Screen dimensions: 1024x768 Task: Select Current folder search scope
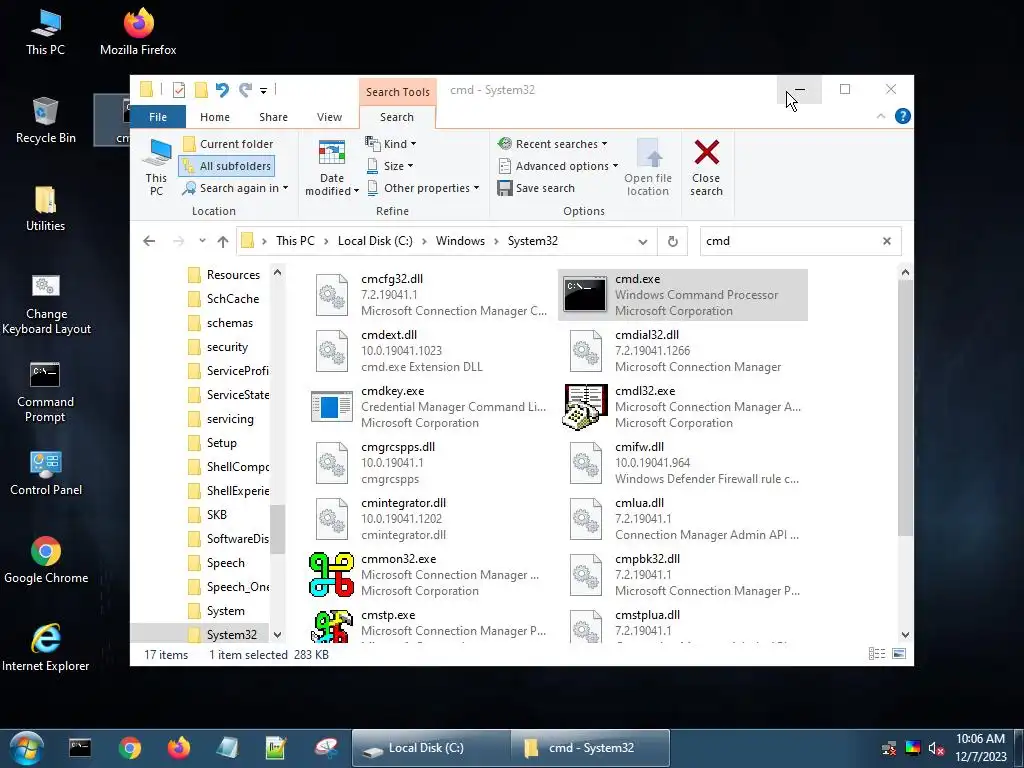click(228, 144)
